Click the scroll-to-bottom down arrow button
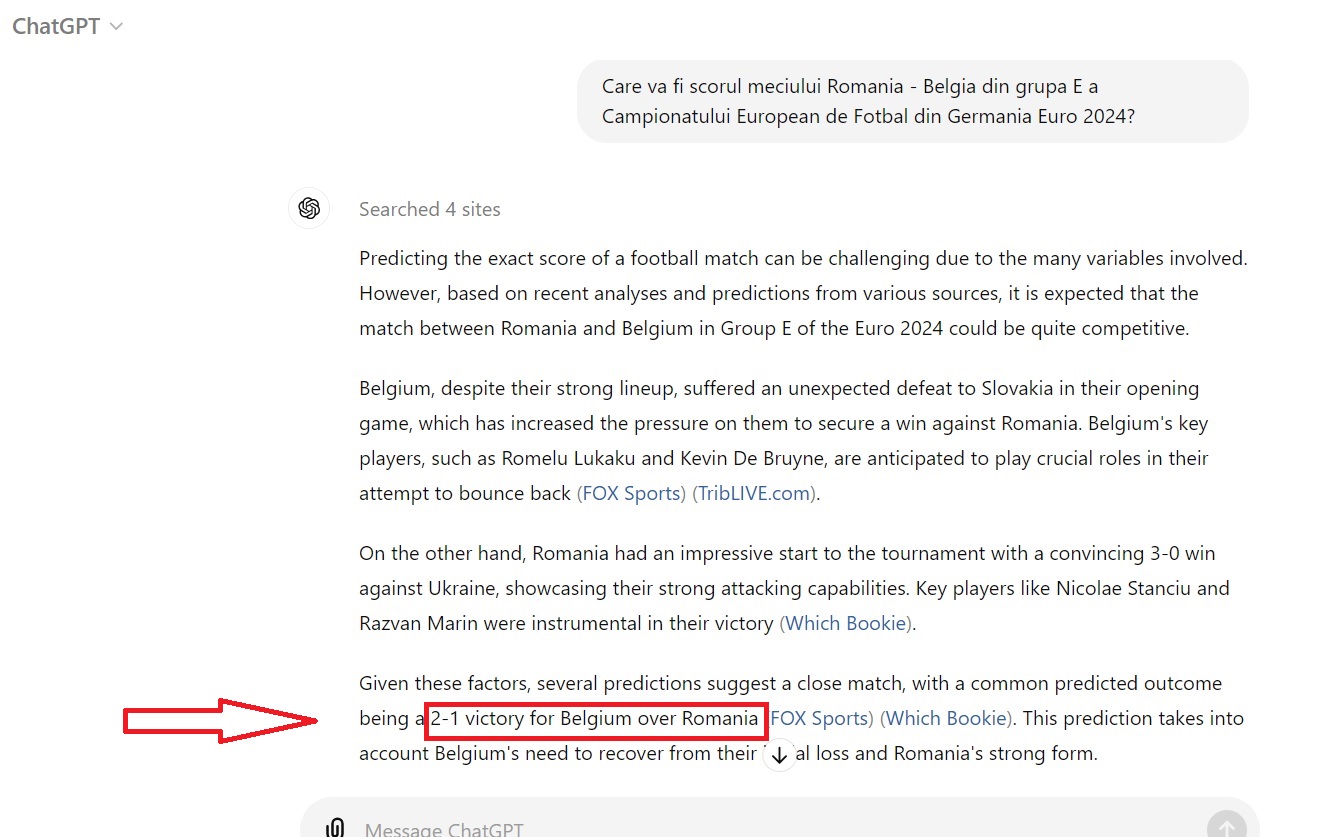The height and width of the screenshot is (837, 1329). (780, 755)
